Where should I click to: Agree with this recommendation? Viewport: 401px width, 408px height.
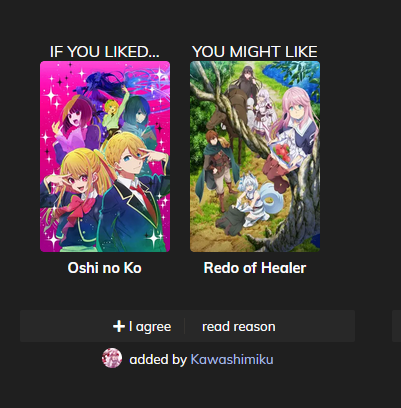[142, 326]
